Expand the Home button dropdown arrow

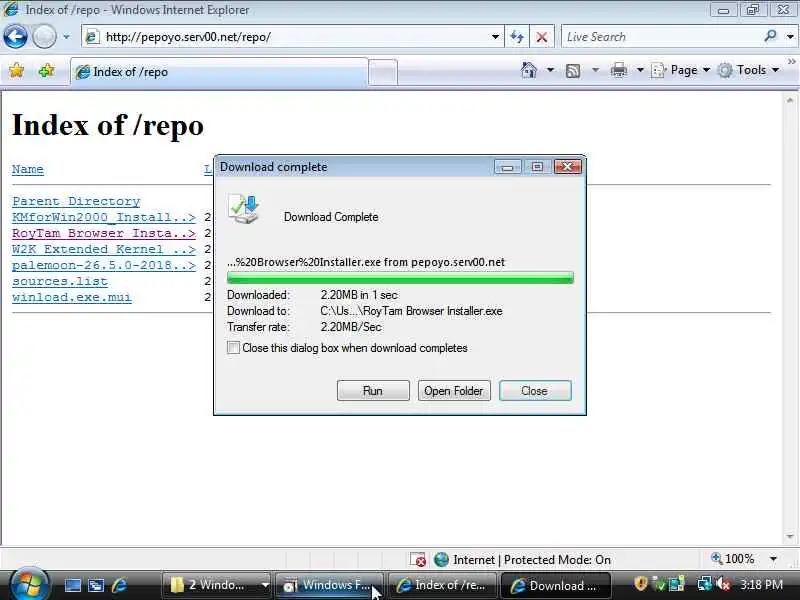pos(550,70)
